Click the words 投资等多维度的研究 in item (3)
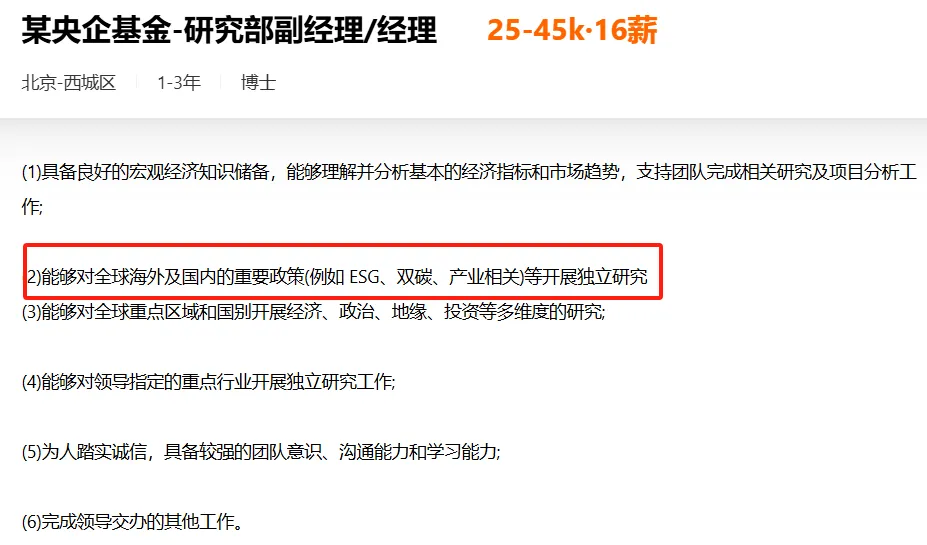Image resolution: width=927 pixels, height=545 pixels. point(523,312)
